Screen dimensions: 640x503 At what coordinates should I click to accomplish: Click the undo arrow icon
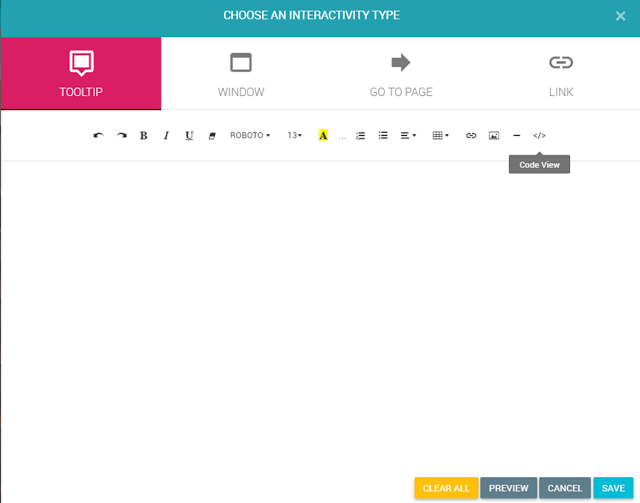98,135
